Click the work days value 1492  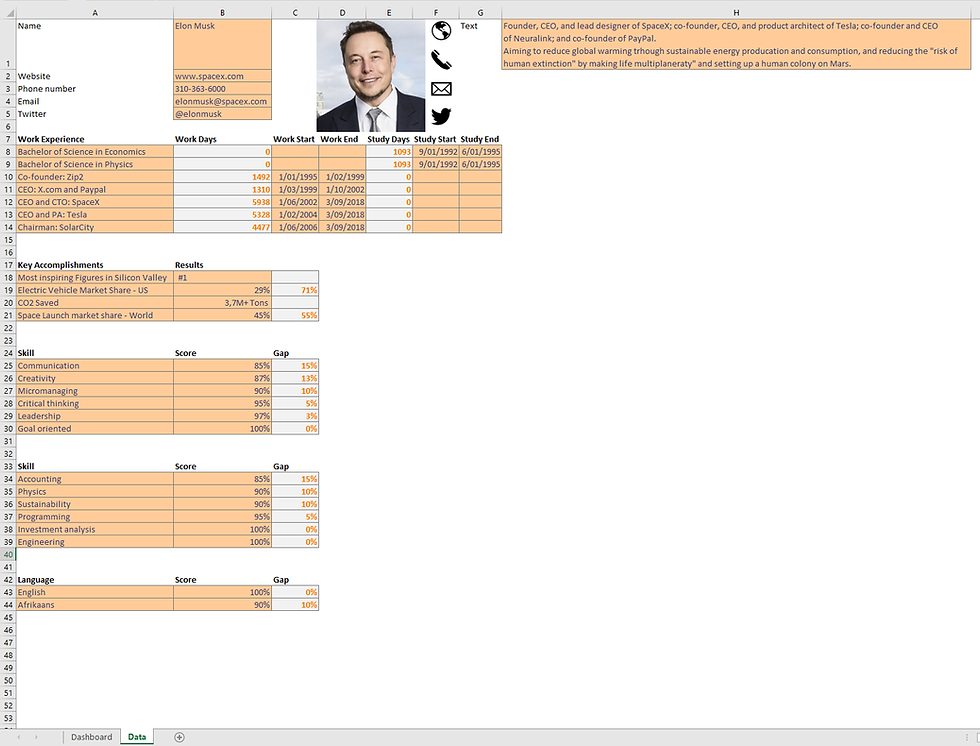[222, 177]
